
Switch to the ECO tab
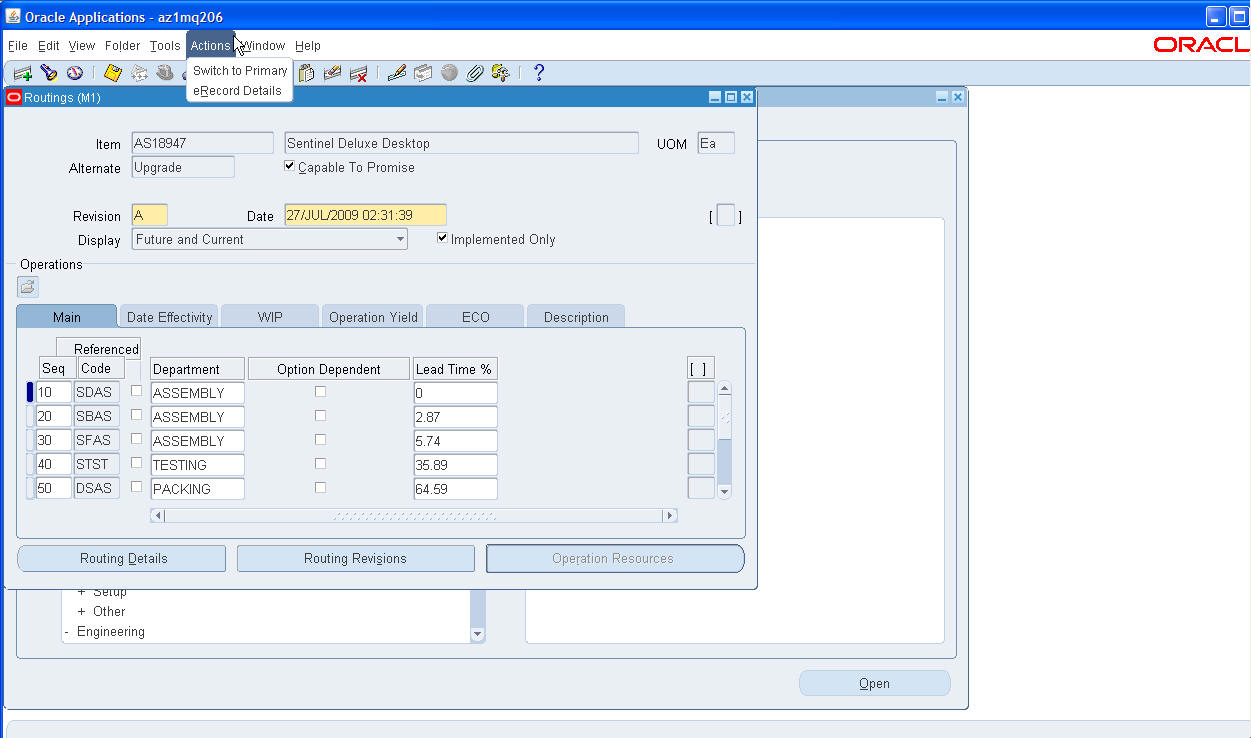coord(475,317)
